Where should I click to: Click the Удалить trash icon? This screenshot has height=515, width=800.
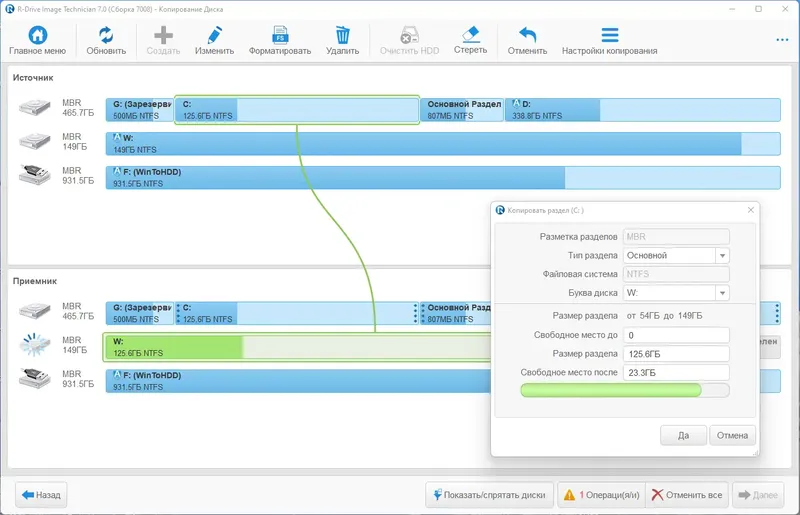click(x=342, y=35)
